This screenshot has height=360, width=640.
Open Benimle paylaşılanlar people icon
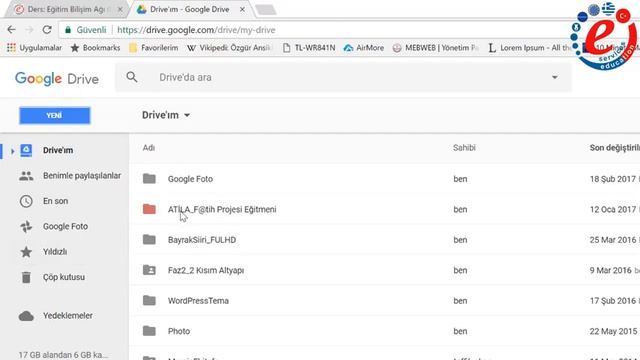26,176
